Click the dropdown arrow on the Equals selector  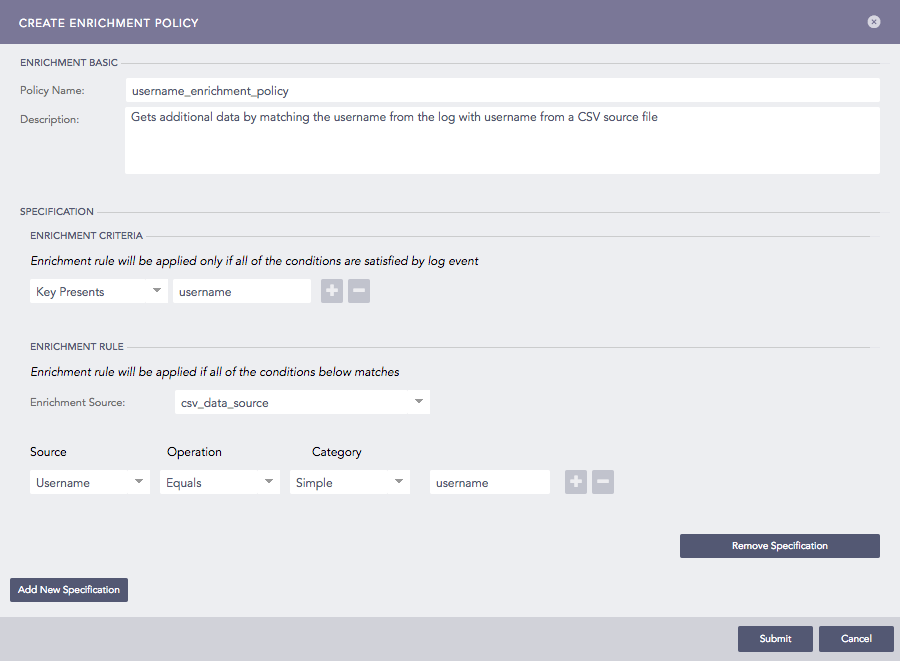(x=268, y=482)
